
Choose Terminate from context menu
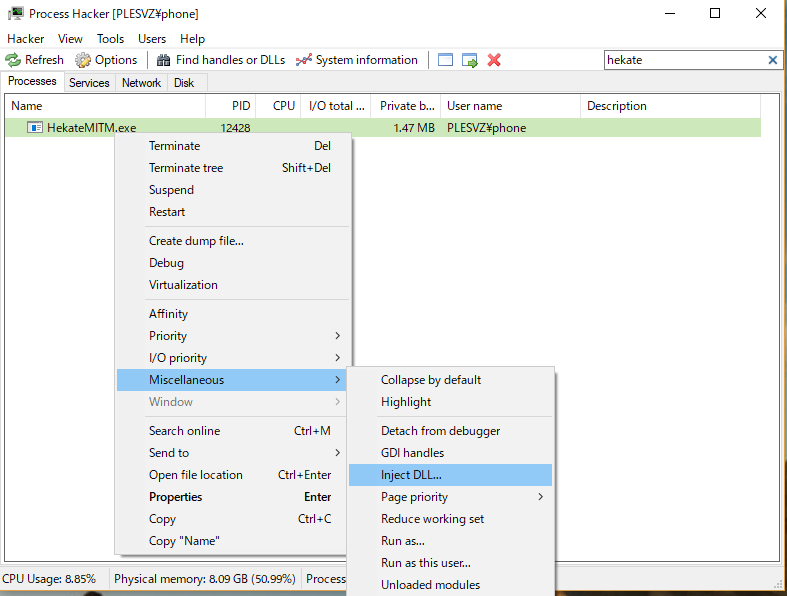pyautogui.click(x=233, y=146)
